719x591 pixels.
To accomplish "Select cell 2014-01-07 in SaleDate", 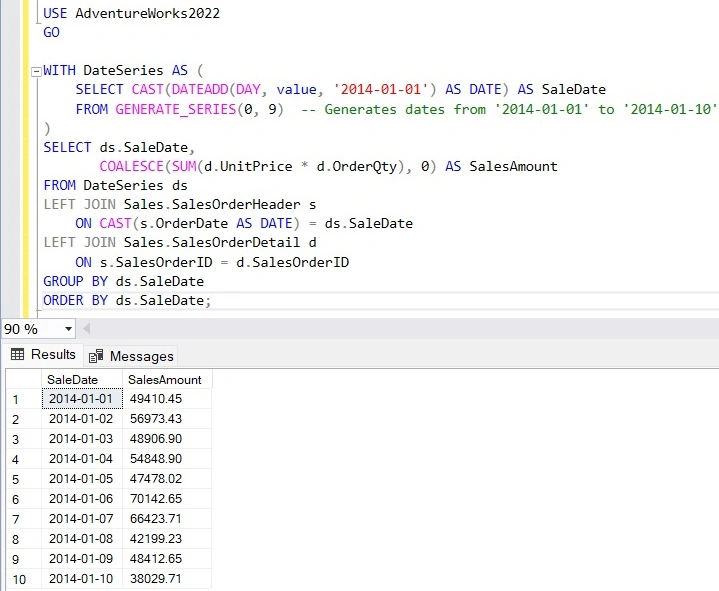I will 82,519.
